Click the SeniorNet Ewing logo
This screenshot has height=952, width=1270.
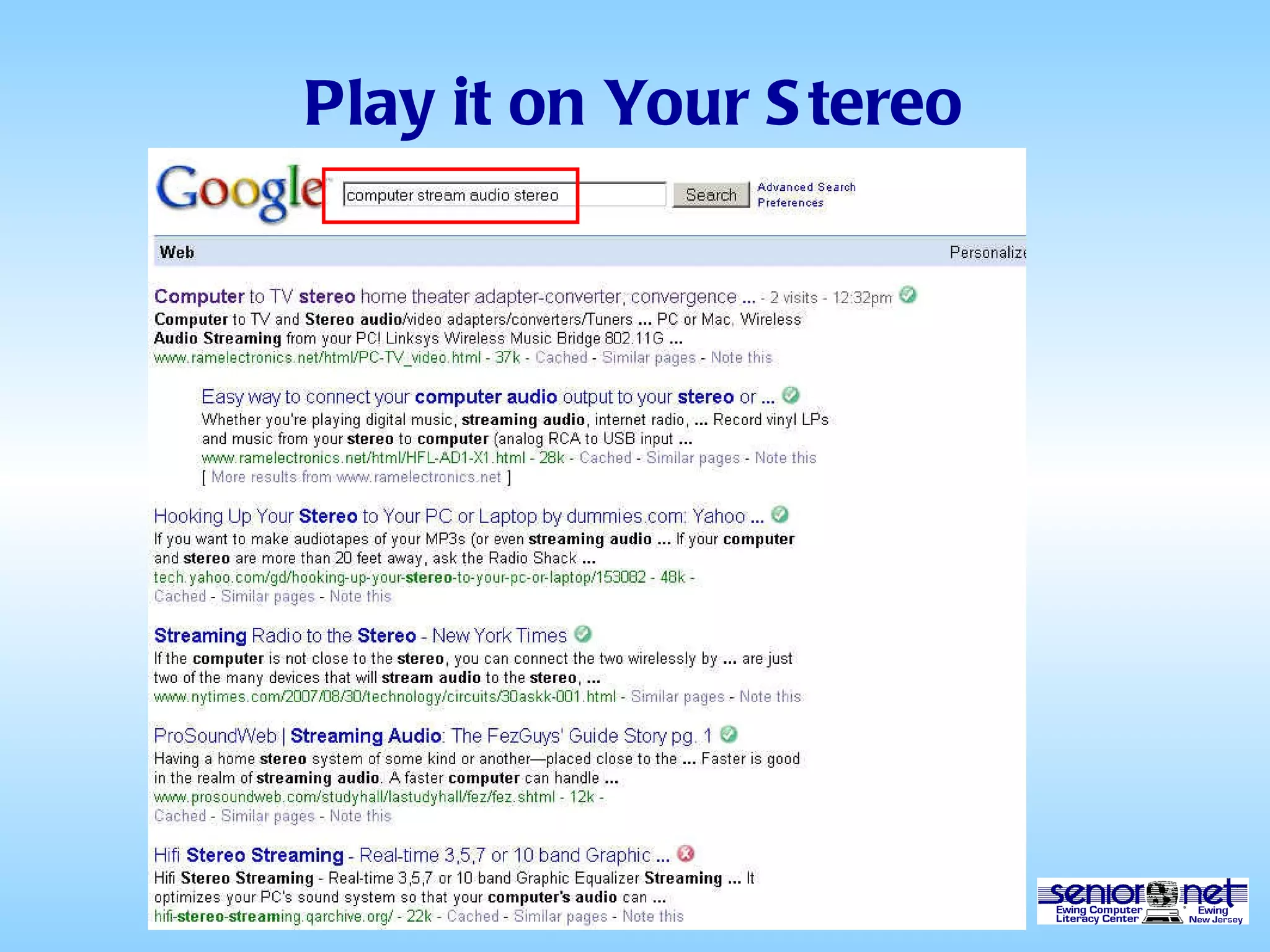click(x=1142, y=901)
